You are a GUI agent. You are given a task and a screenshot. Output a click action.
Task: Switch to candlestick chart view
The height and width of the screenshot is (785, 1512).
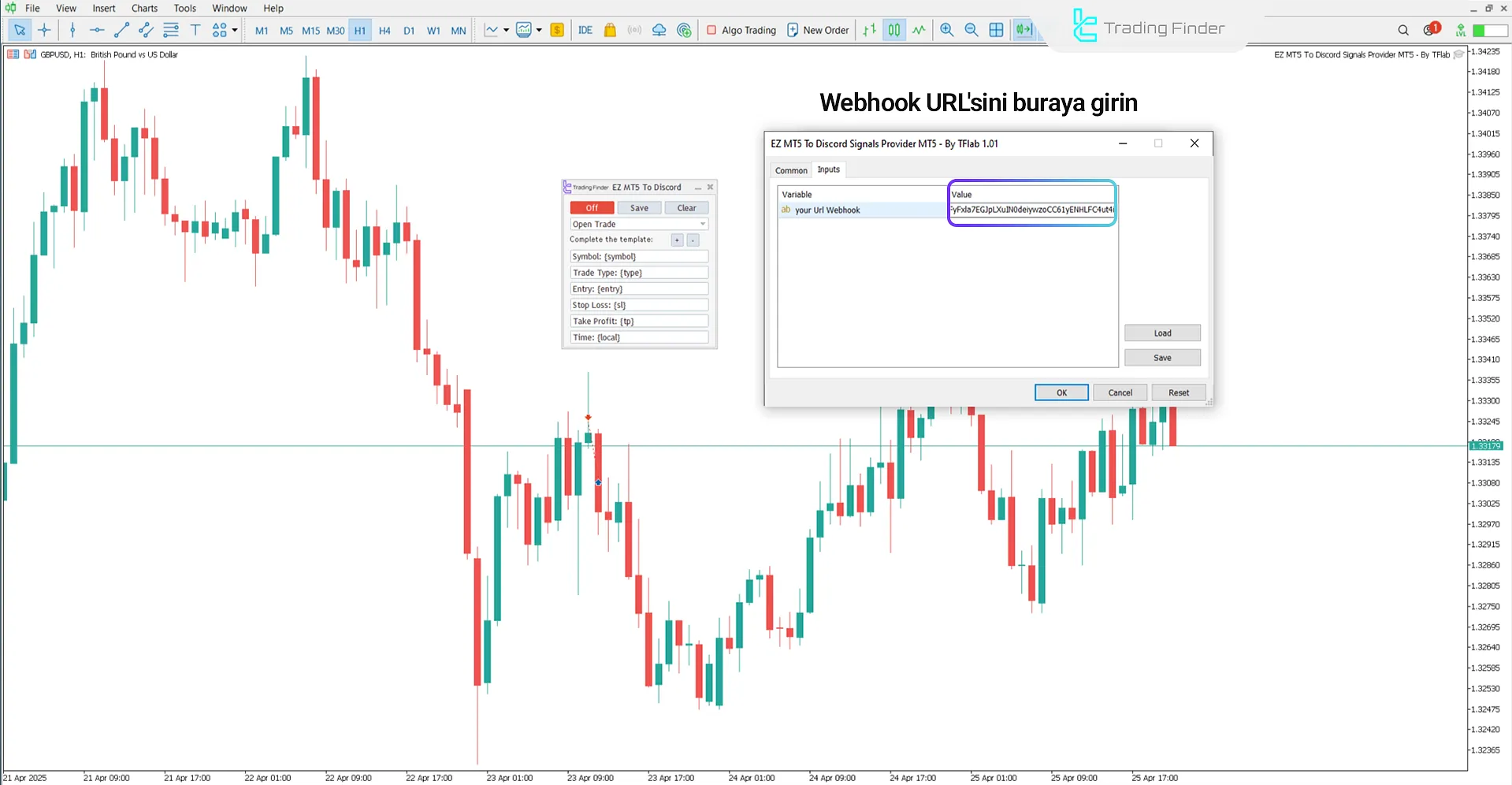pyautogui.click(x=894, y=30)
